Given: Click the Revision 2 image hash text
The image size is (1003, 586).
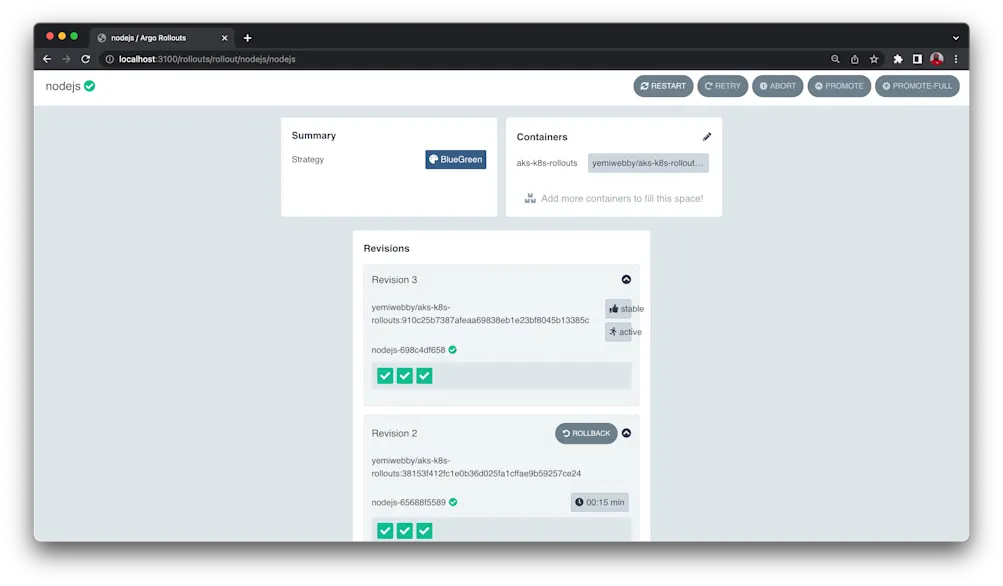Looking at the screenshot, I should click(476, 467).
